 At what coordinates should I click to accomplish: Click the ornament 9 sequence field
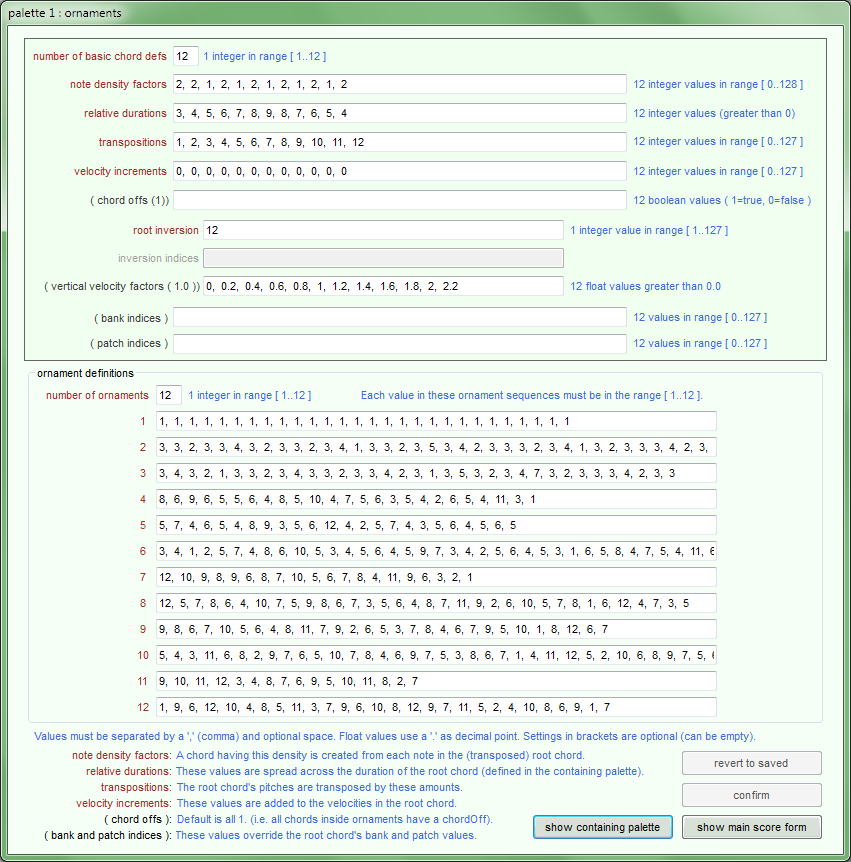tap(436, 629)
